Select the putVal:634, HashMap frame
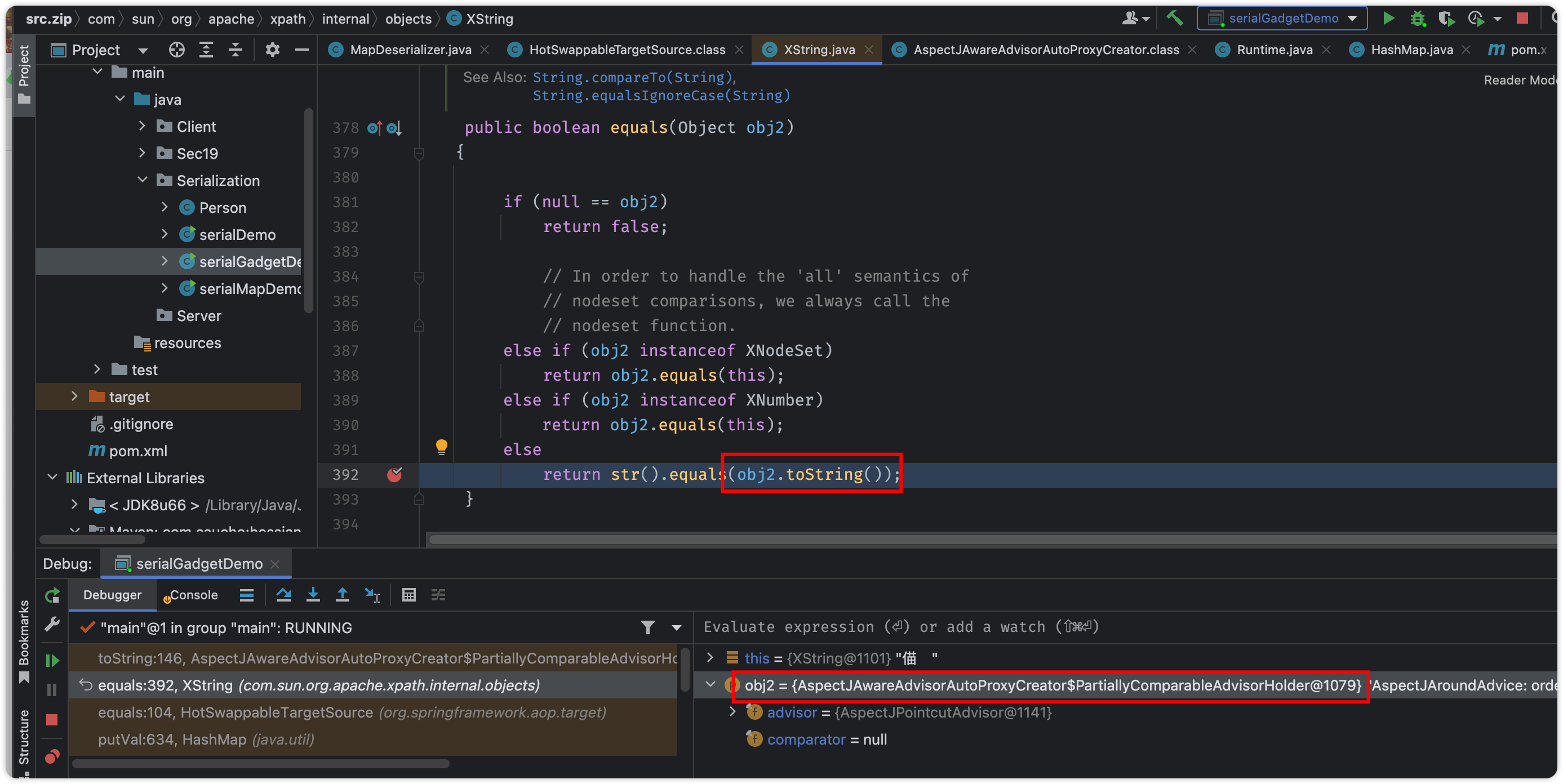 point(372,740)
